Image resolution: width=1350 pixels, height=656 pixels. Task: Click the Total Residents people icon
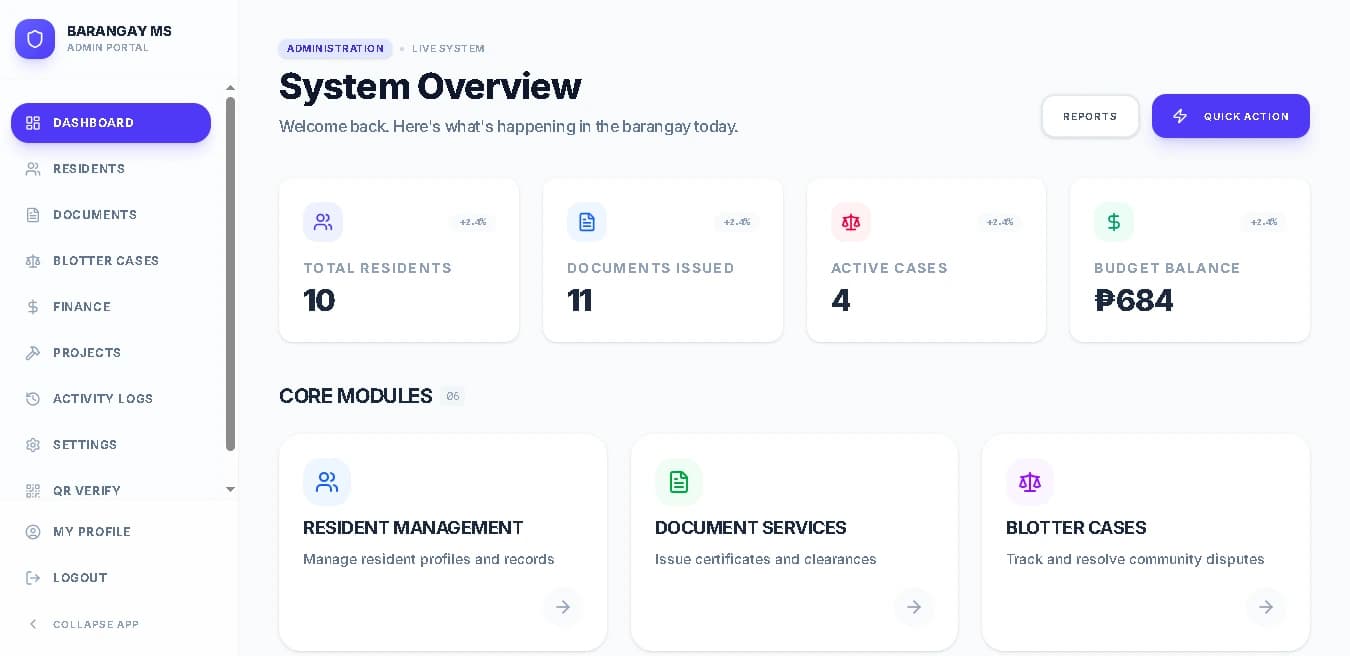[x=323, y=222]
